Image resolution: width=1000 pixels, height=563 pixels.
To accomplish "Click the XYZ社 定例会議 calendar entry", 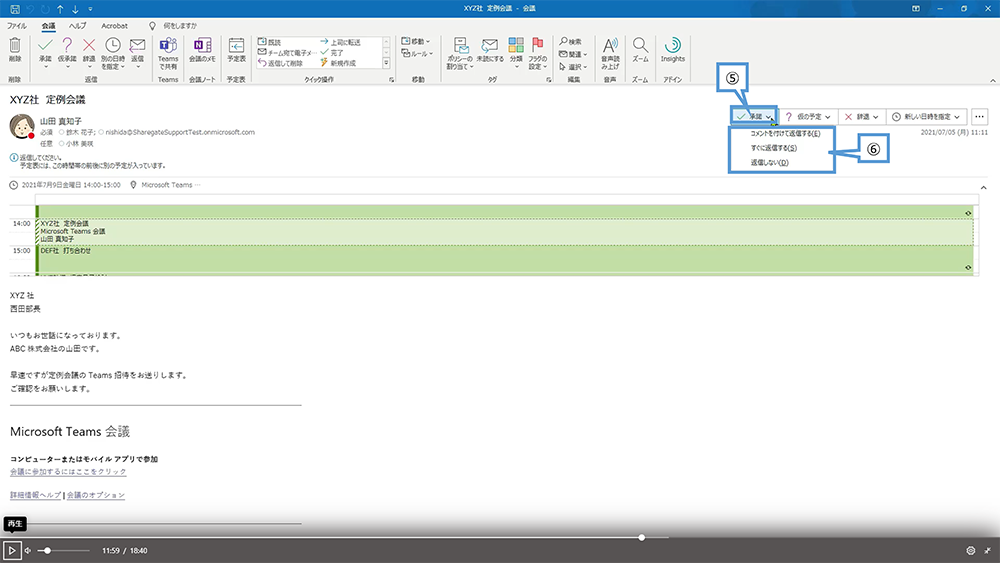I will pos(504,231).
